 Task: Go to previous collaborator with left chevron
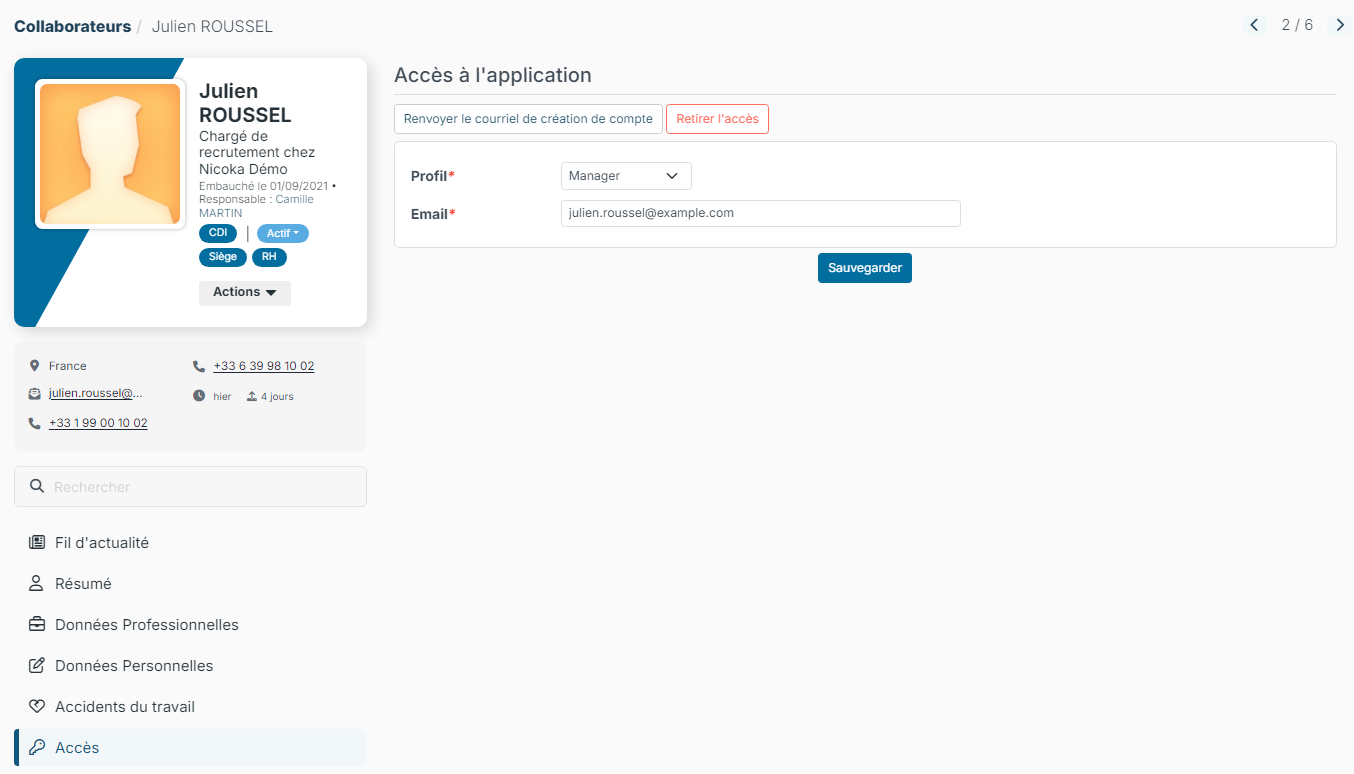coord(1254,25)
